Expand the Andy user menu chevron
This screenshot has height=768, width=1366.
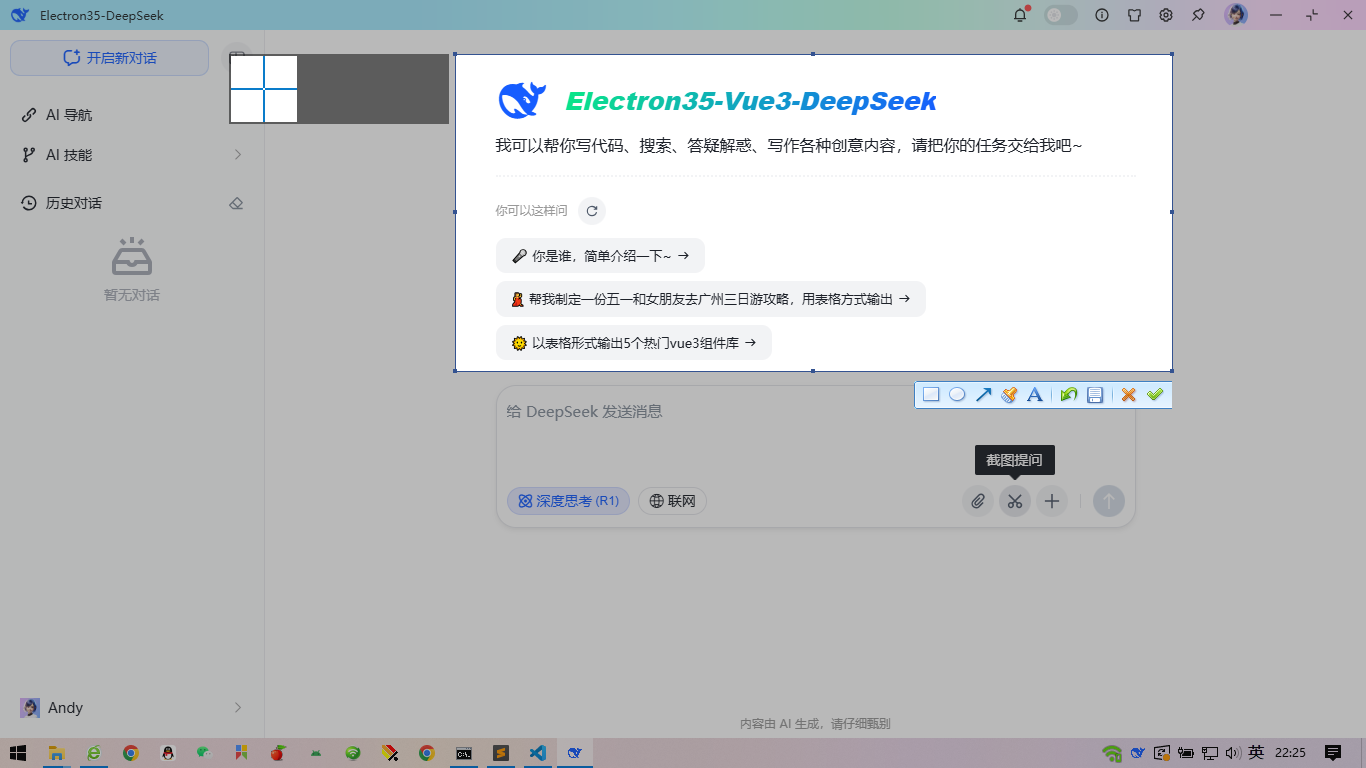click(x=238, y=708)
